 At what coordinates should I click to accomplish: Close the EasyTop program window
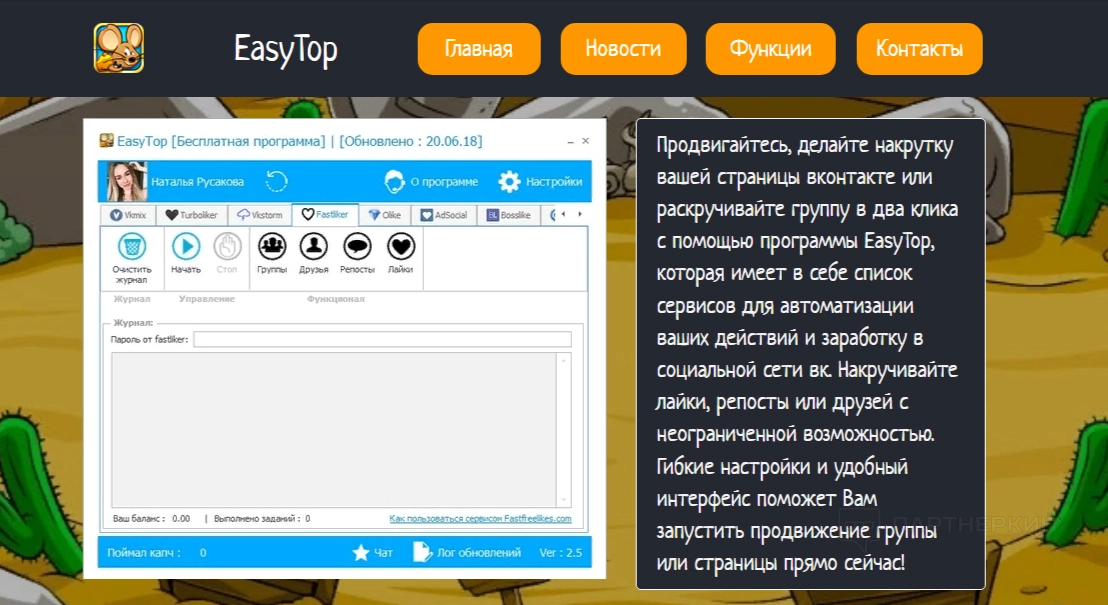point(586,141)
